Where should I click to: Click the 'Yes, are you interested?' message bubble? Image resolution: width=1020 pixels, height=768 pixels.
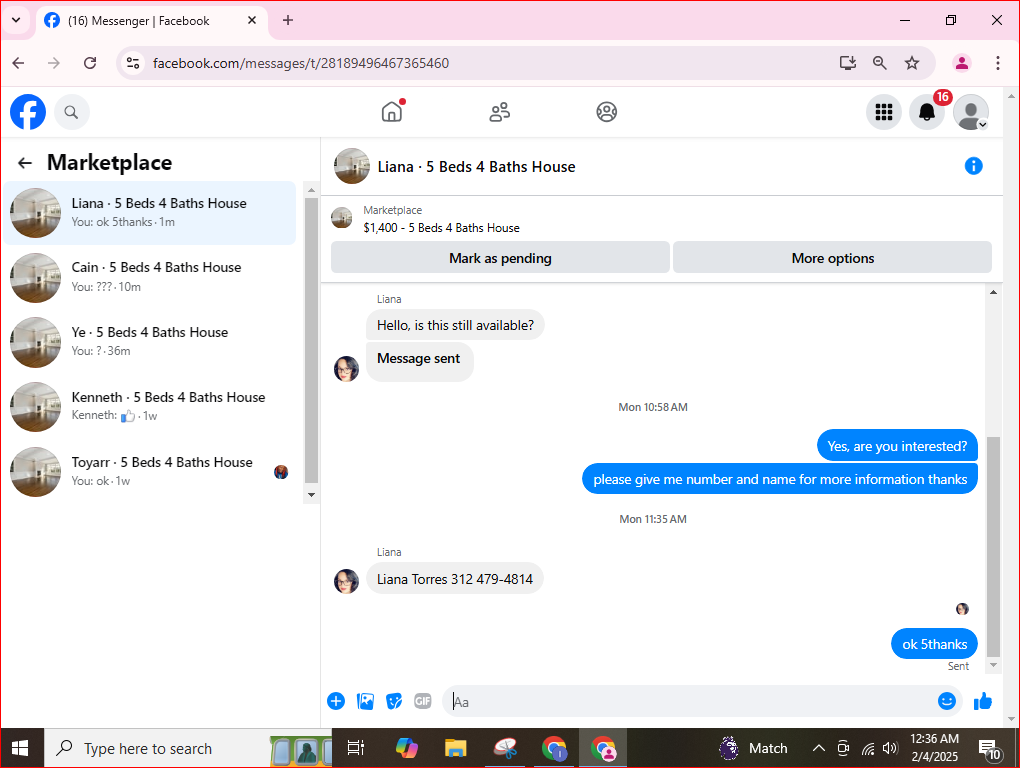tap(897, 446)
